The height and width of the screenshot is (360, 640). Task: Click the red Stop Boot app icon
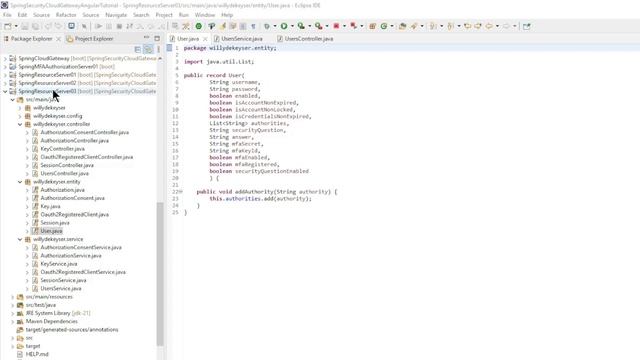(336, 26)
